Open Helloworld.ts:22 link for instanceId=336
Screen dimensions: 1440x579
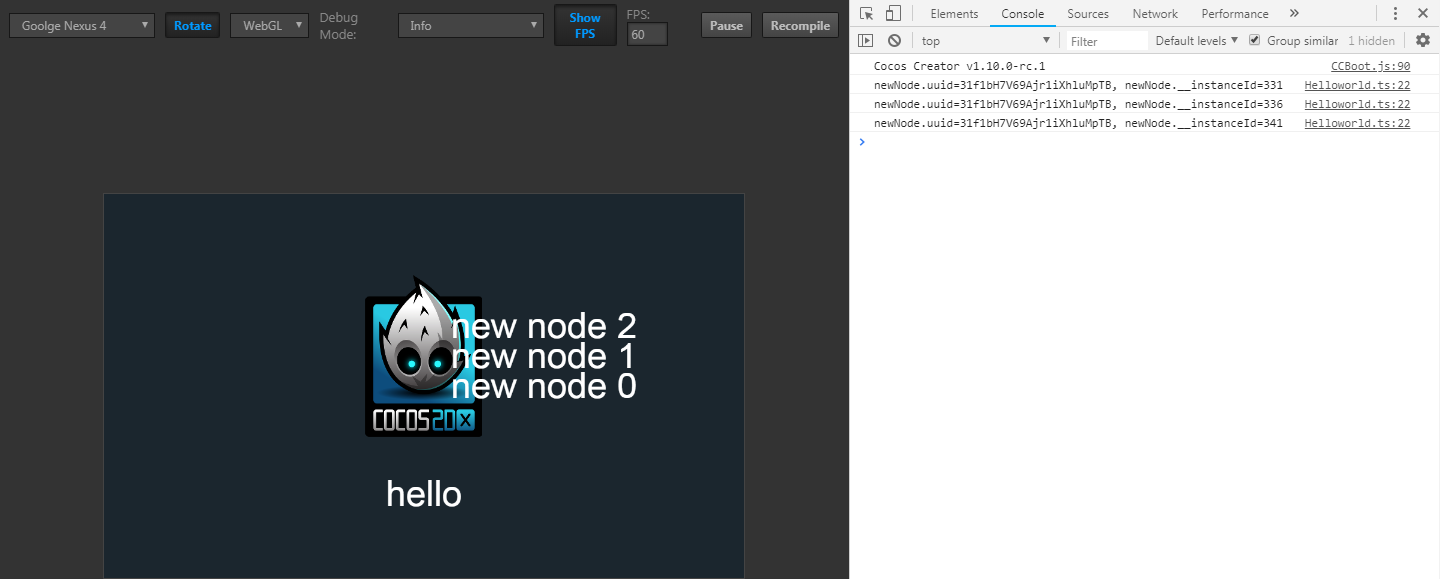1357,104
